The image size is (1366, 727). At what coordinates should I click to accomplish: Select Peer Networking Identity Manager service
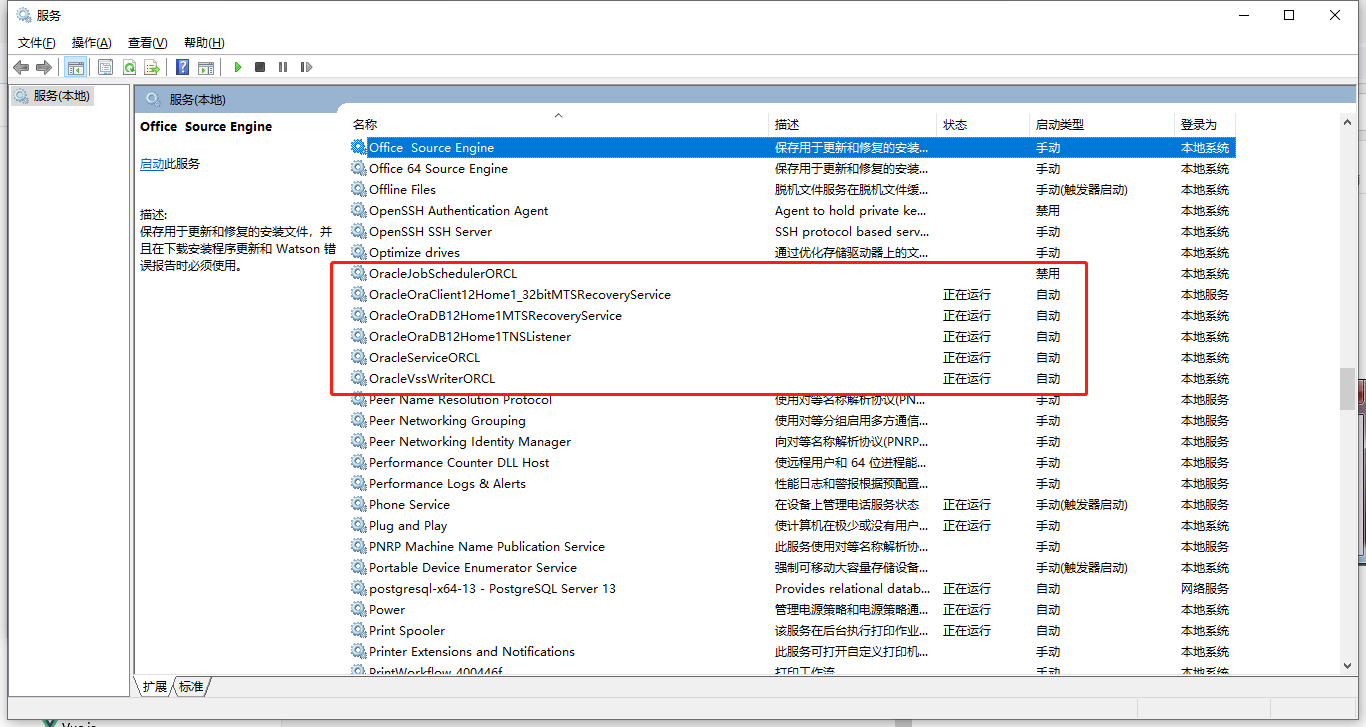click(470, 441)
